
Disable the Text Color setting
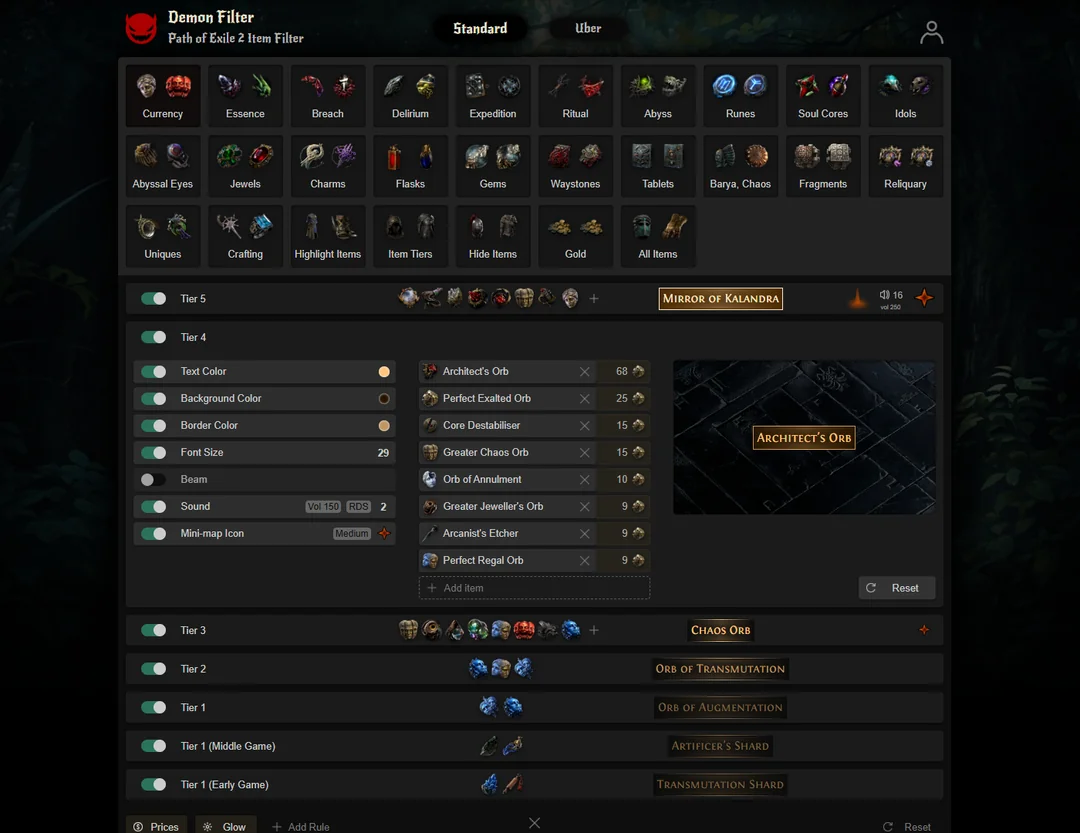click(154, 371)
